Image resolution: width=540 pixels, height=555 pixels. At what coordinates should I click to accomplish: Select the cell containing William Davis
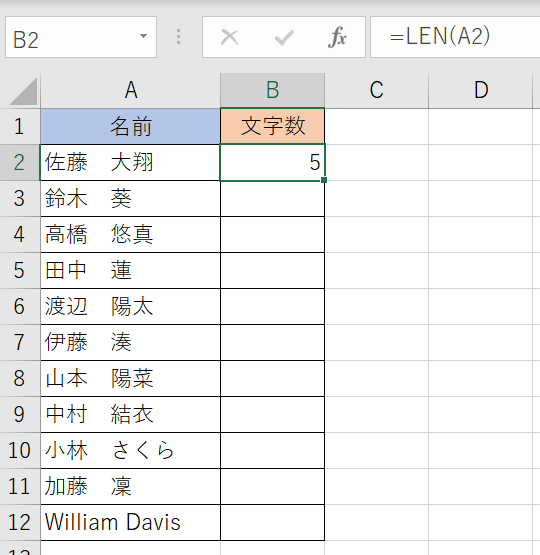[130, 522]
